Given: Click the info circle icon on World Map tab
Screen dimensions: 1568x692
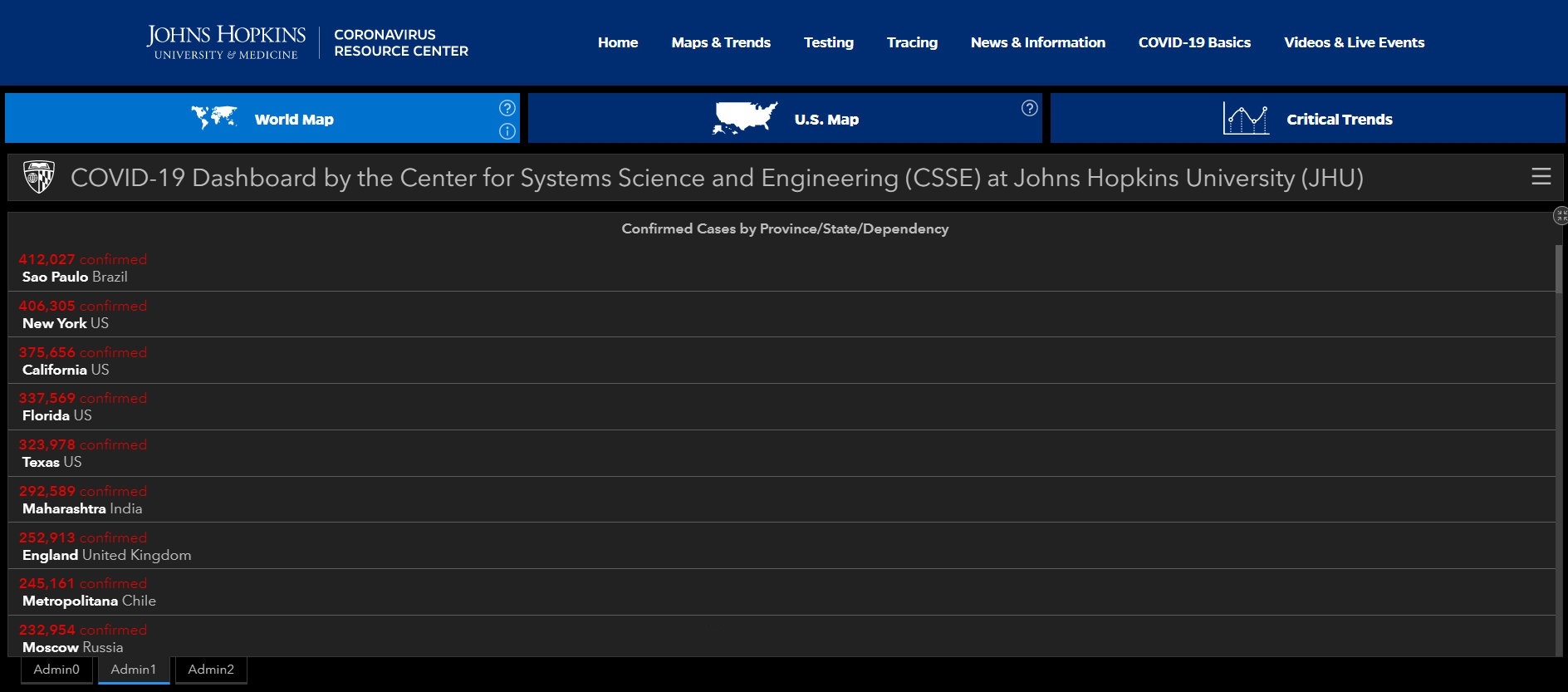Looking at the screenshot, I should (x=507, y=131).
